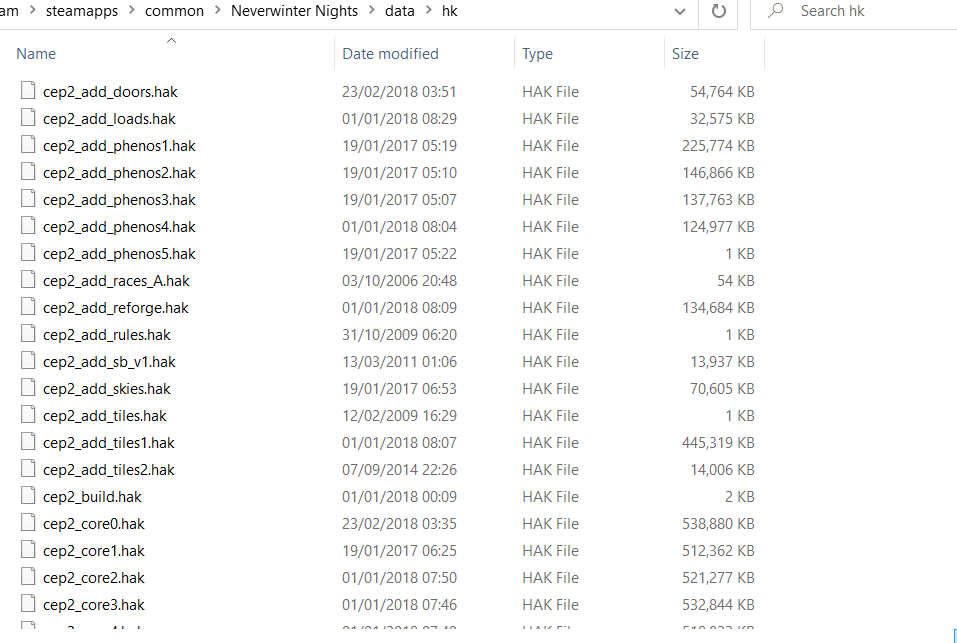This screenshot has width=957, height=643.
Task: Click the file icon of cep2_add_races_A.hak
Action: (x=28, y=279)
